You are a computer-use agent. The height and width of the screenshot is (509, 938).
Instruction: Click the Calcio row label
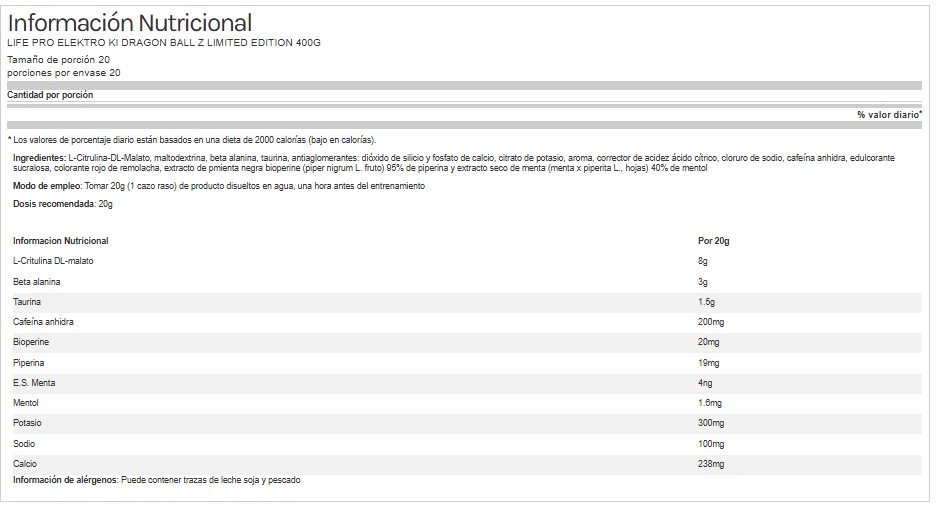(x=26, y=464)
